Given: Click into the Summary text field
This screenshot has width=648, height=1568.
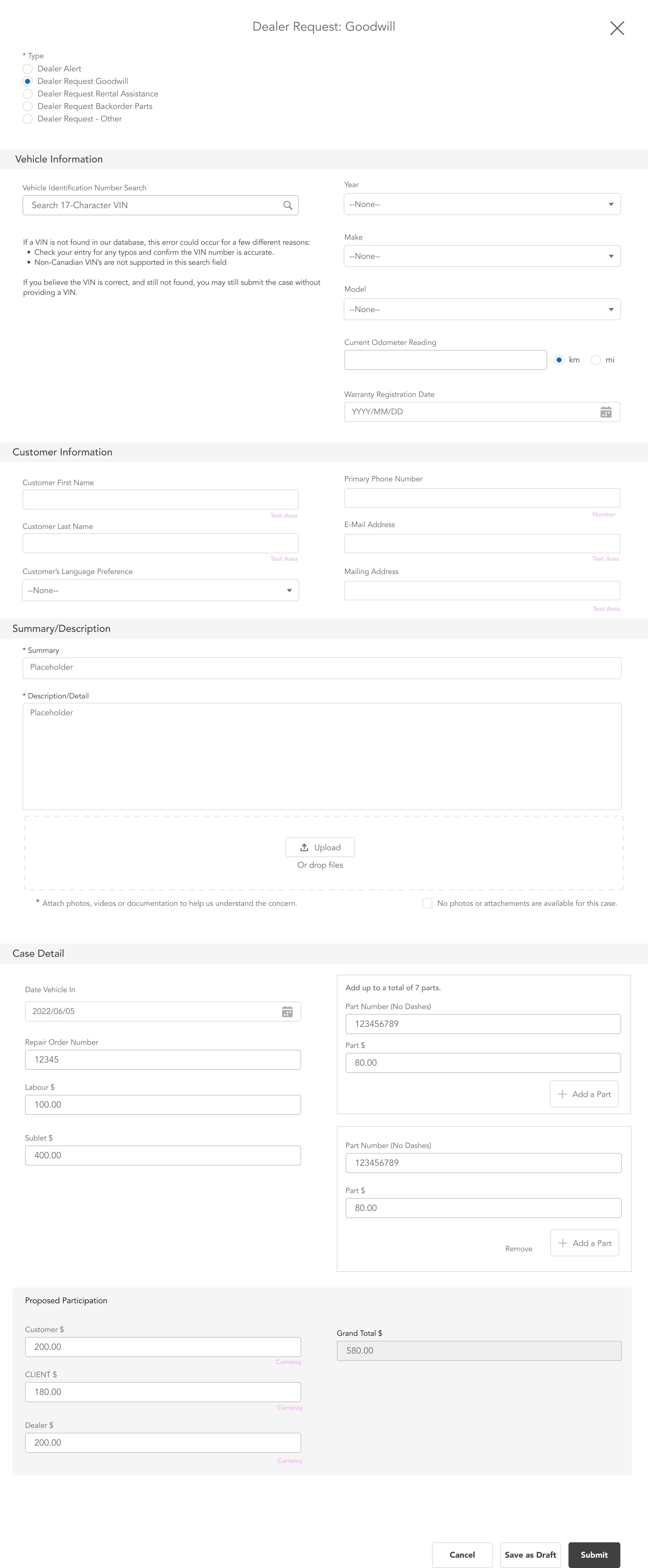Looking at the screenshot, I should 321,668.
